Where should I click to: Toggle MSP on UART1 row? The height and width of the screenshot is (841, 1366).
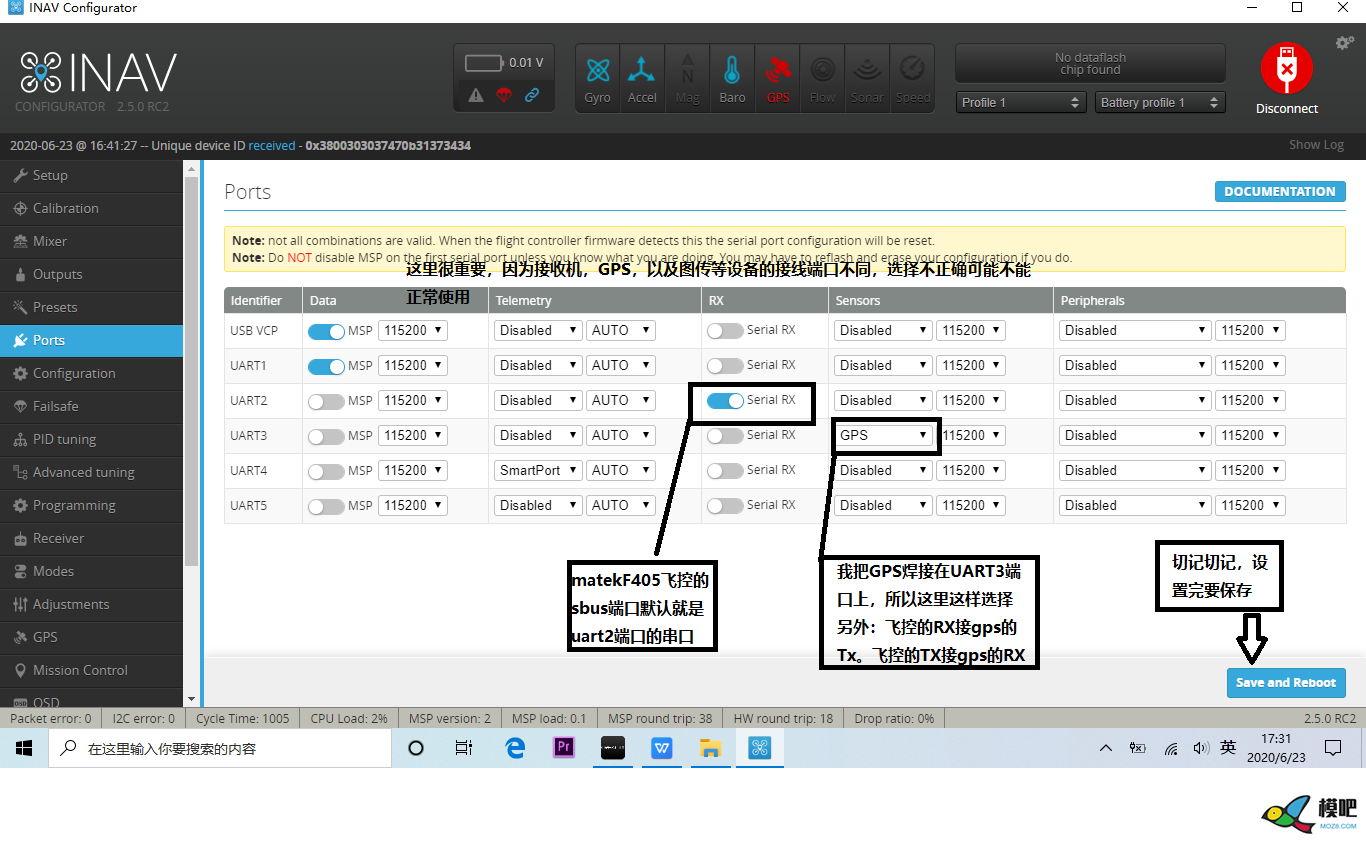pyautogui.click(x=326, y=366)
